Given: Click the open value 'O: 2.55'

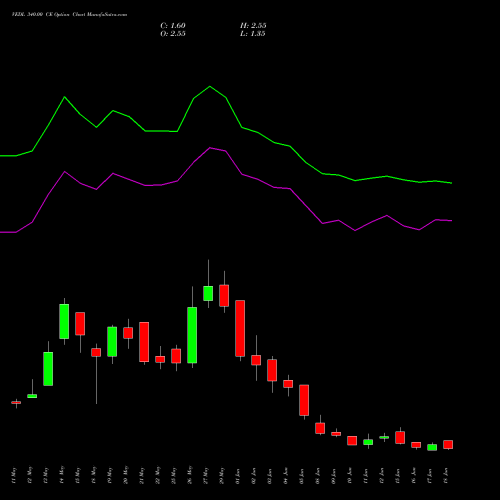Looking at the screenshot, I should [x=173, y=34].
